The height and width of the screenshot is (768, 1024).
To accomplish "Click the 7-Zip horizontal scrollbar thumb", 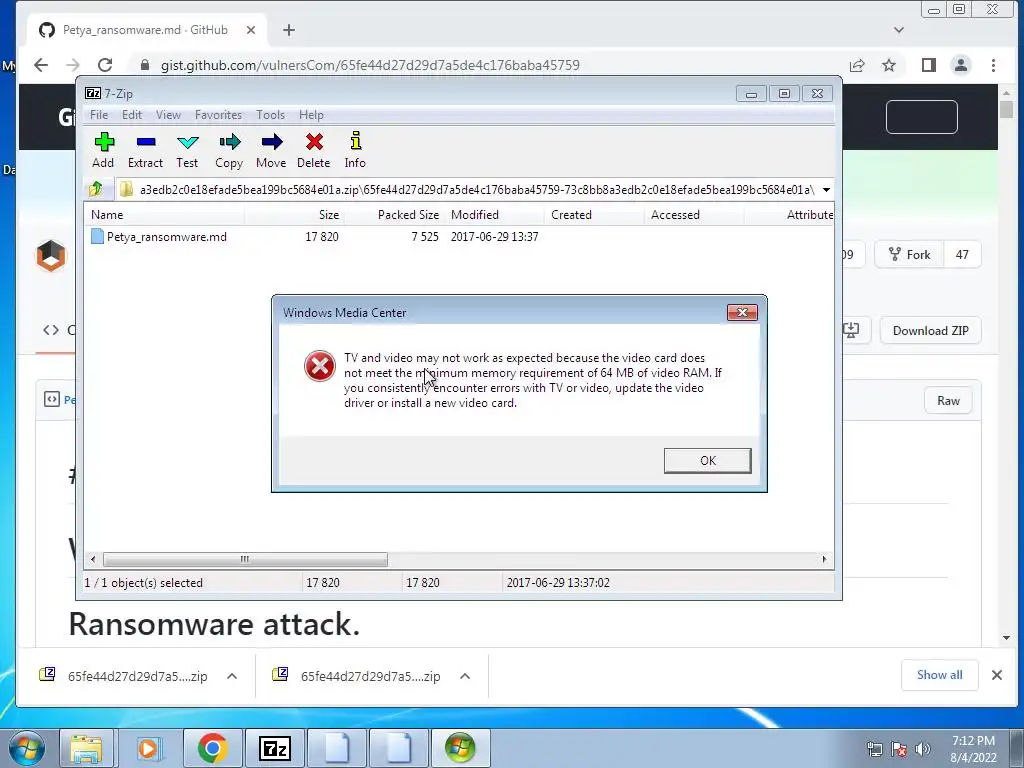I will pyautogui.click(x=245, y=560).
